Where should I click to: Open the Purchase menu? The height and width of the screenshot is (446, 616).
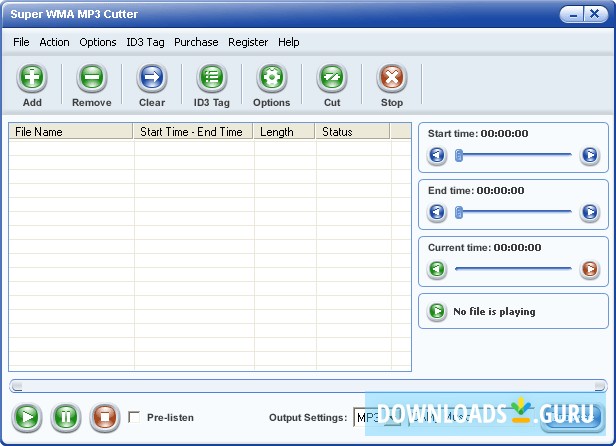196,42
